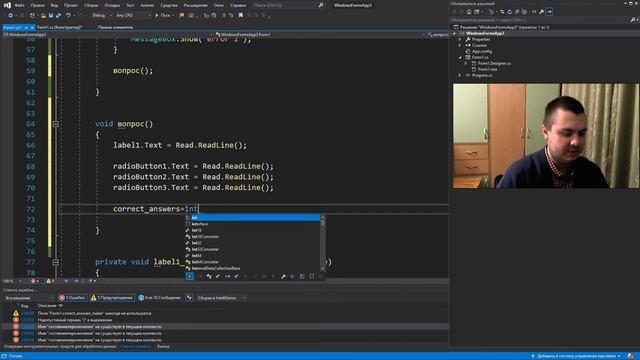Click the view code icon in Solution Explorer

pyautogui.click(x=534, y=12)
